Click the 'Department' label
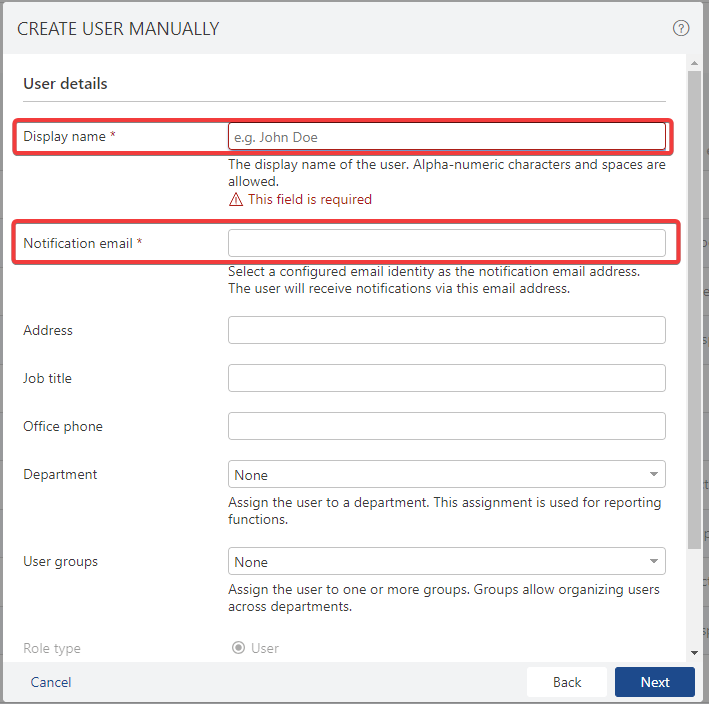Viewport: 709px width, 704px height. pyautogui.click(x=60, y=474)
